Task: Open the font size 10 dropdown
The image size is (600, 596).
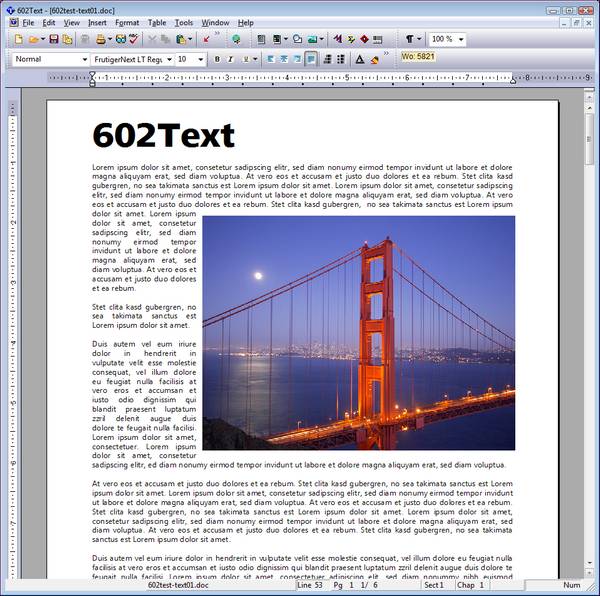Action: [x=201, y=60]
